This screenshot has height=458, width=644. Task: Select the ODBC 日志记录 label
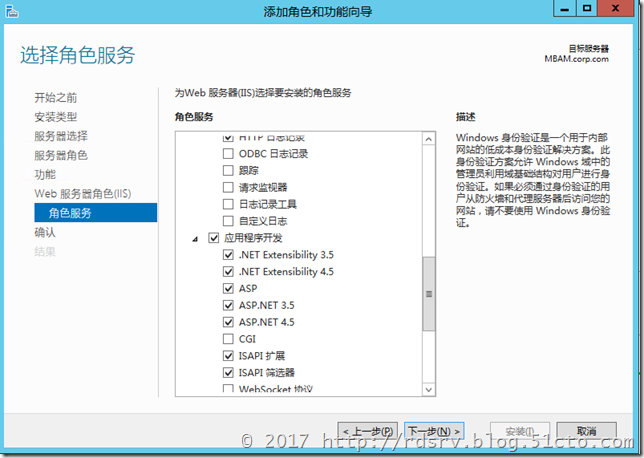click(274, 154)
